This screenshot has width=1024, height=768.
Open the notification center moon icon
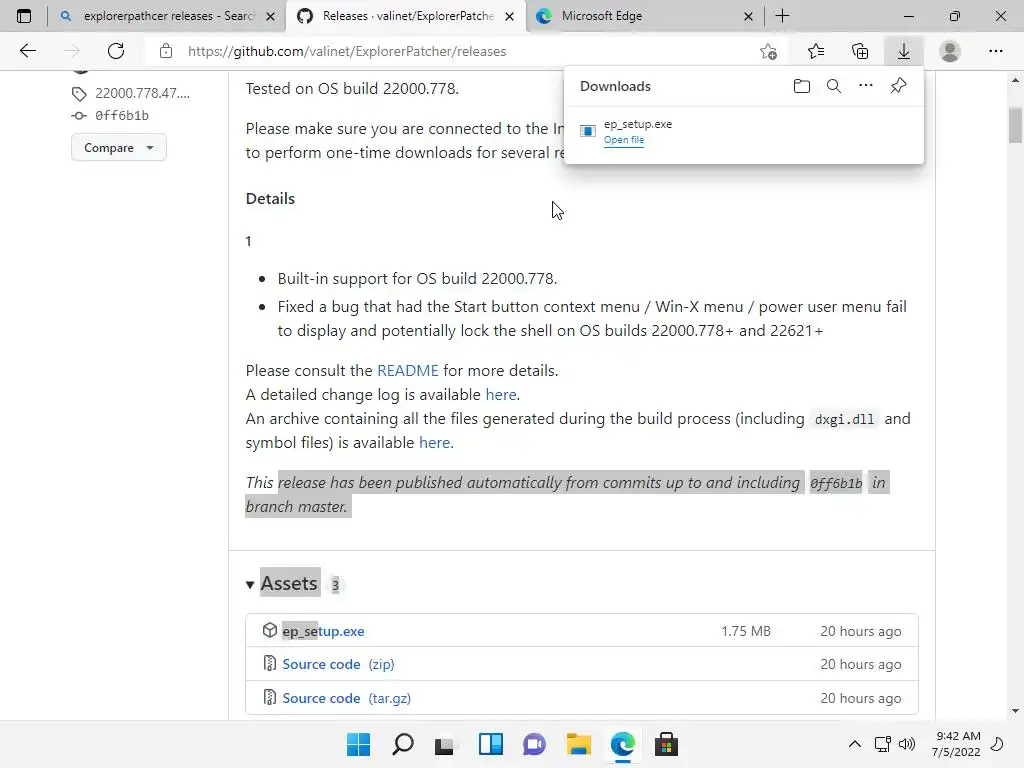coord(997,744)
